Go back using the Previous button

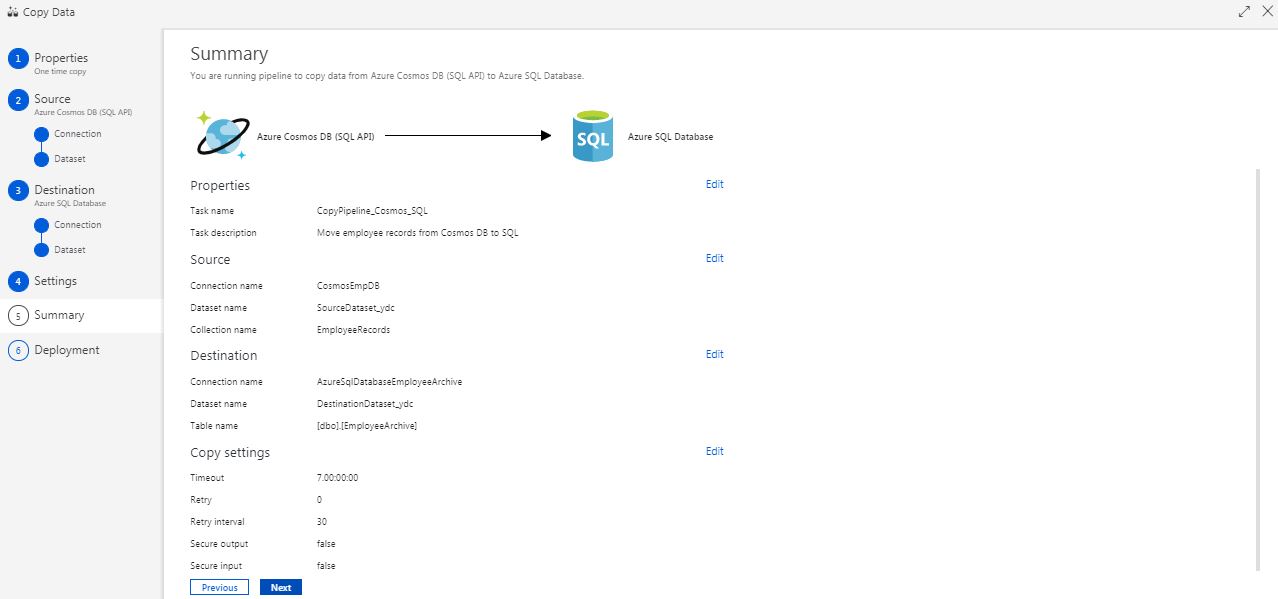pos(219,587)
